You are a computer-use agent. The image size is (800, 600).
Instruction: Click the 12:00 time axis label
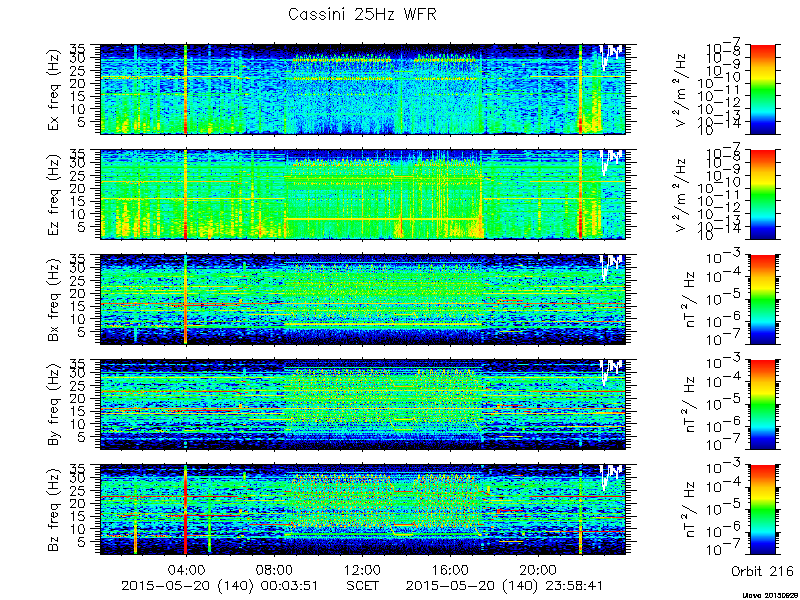click(363, 569)
